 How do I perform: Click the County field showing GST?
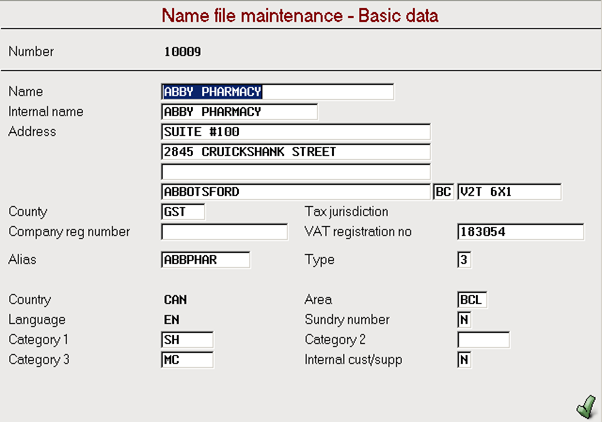click(x=183, y=212)
